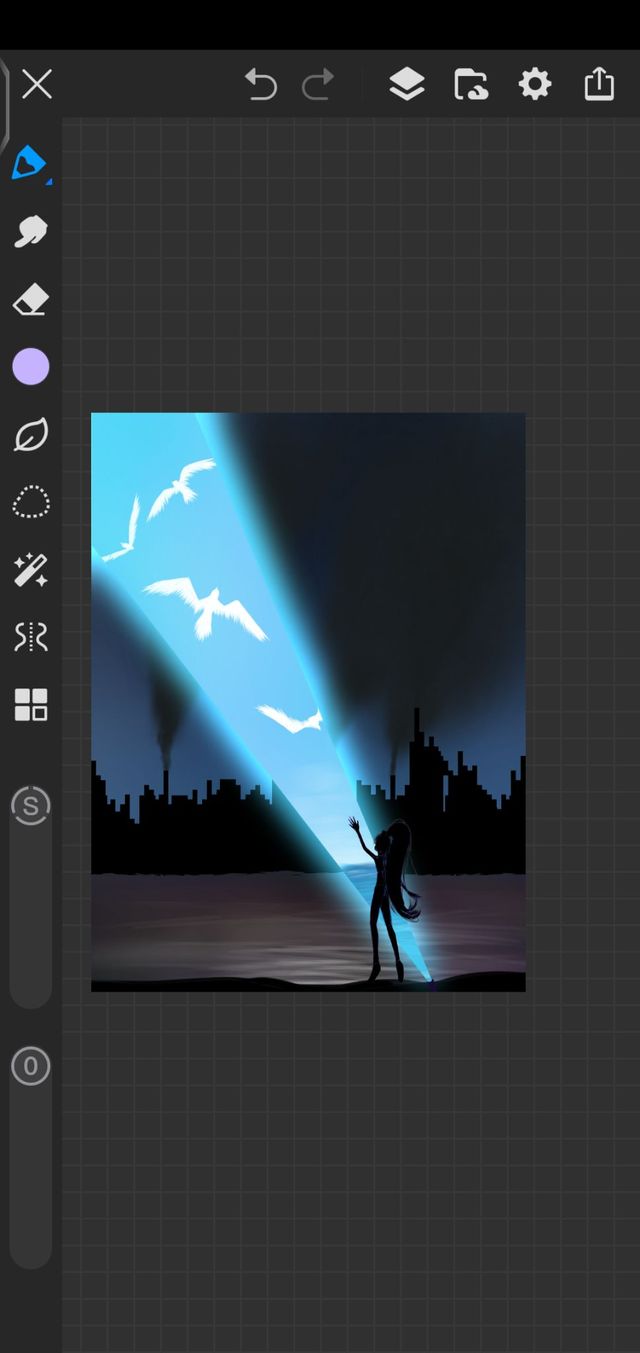Open the Layers panel

pos(407,85)
